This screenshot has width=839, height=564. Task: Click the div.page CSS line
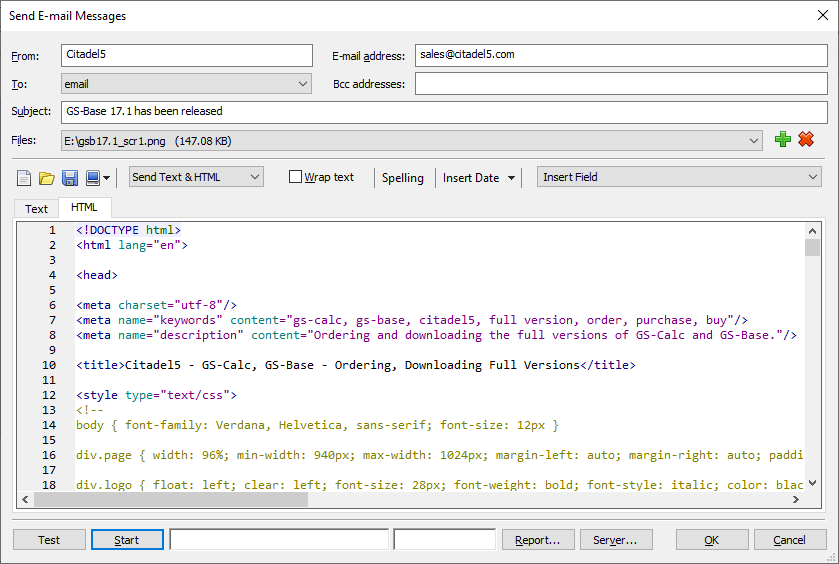coord(439,455)
